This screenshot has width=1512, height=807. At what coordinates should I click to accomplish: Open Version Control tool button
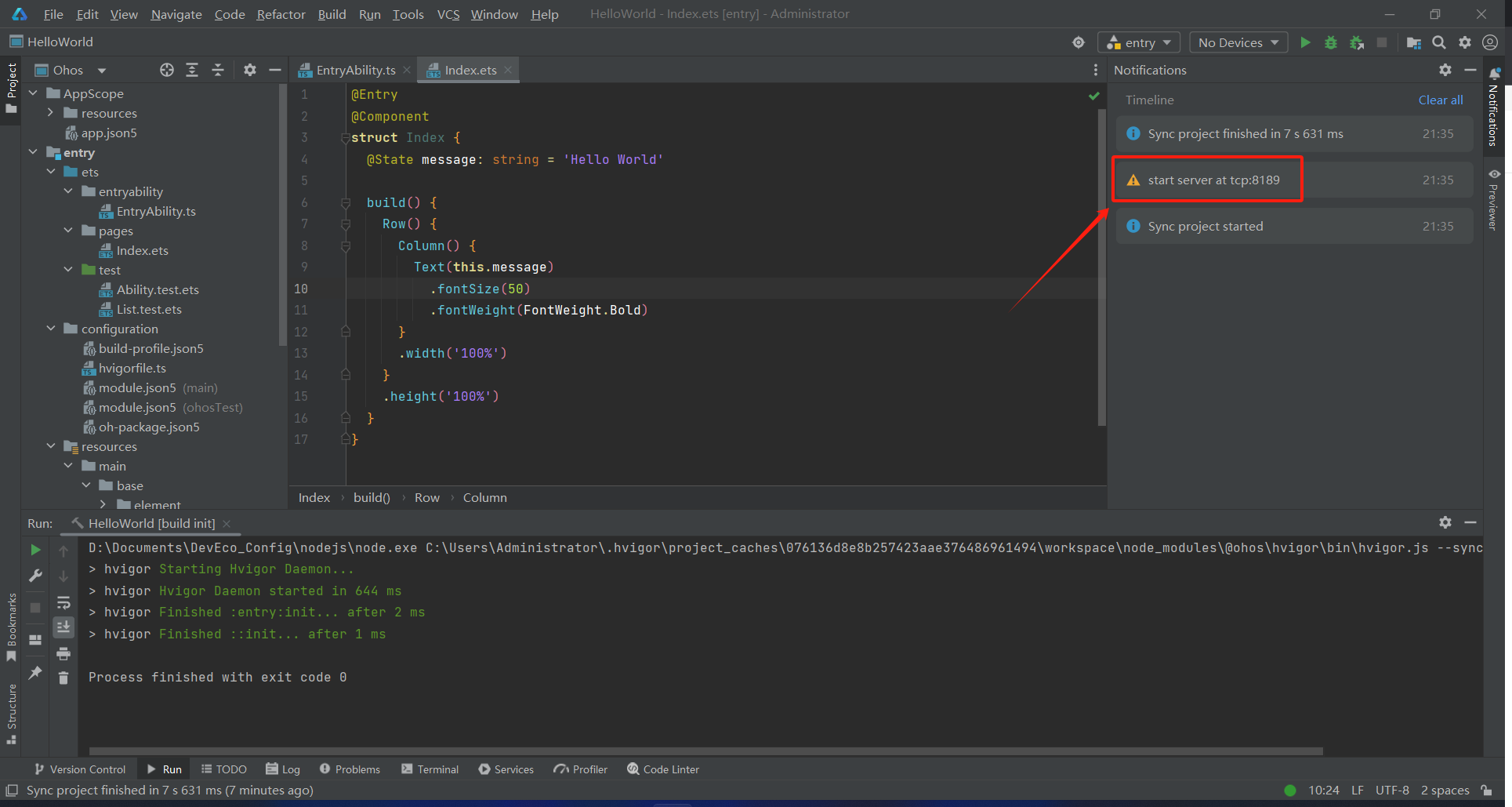tap(80, 769)
